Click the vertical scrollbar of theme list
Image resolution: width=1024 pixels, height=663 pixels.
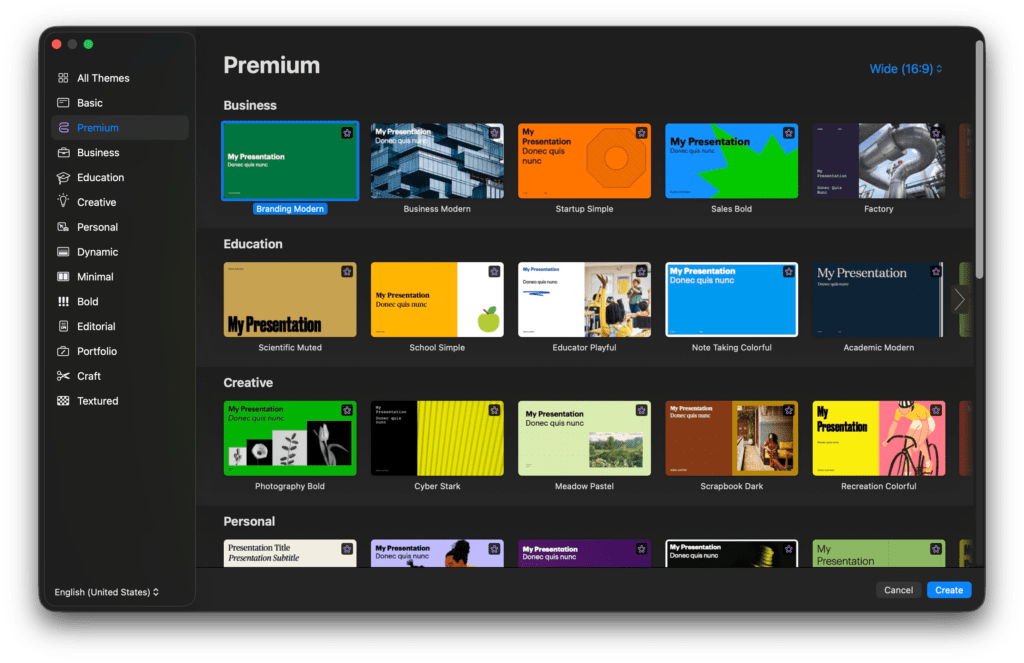point(978,160)
